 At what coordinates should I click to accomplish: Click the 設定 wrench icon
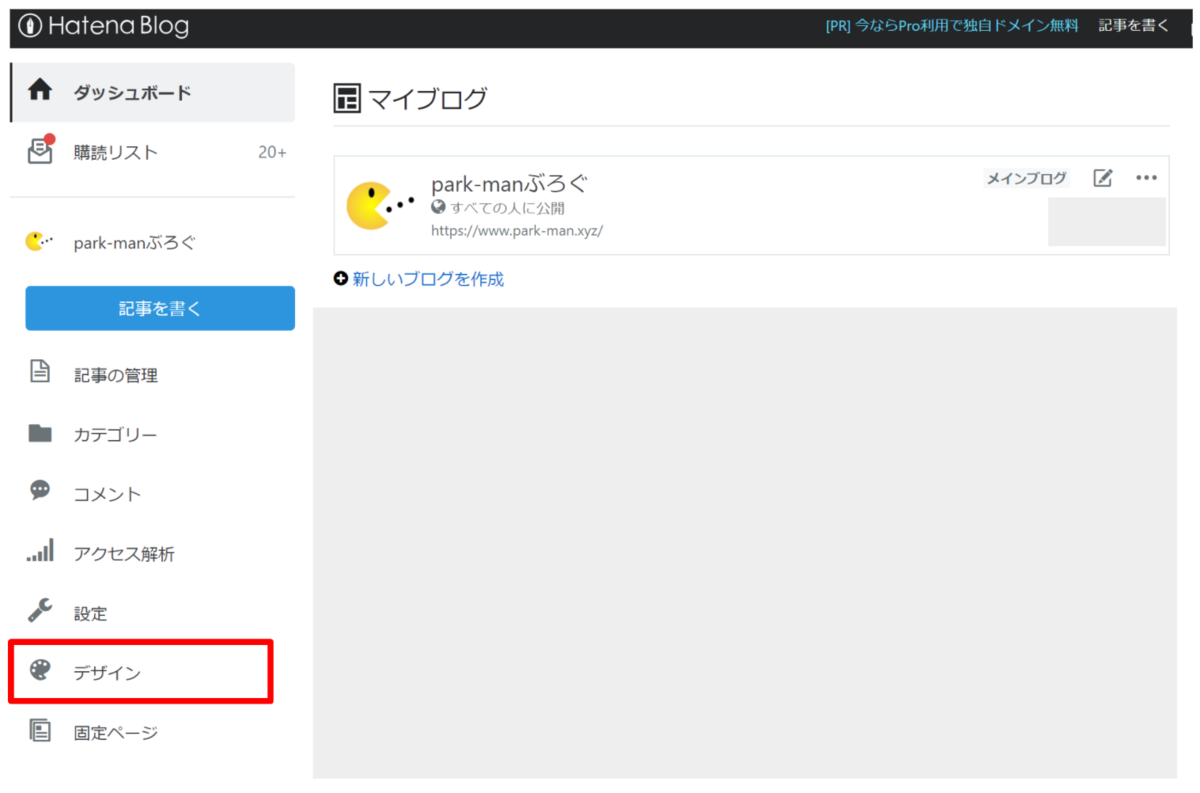pyautogui.click(x=40, y=610)
